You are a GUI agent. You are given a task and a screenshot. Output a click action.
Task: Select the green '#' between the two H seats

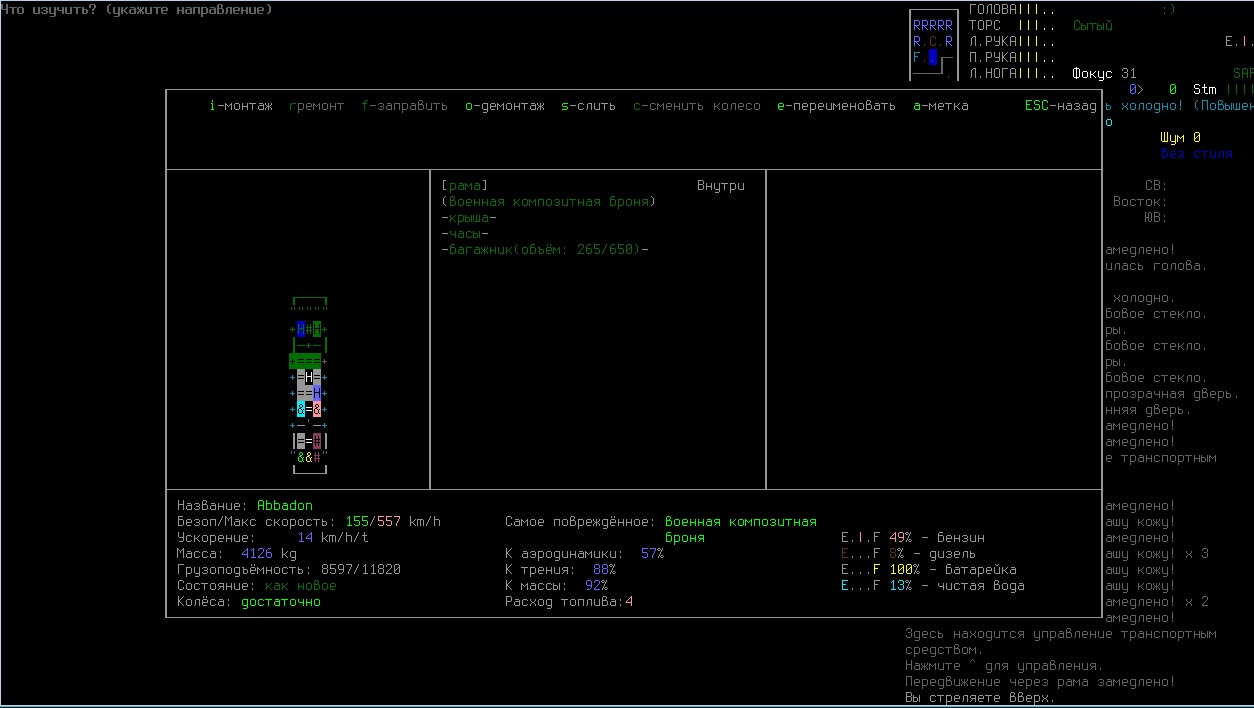(309, 329)
